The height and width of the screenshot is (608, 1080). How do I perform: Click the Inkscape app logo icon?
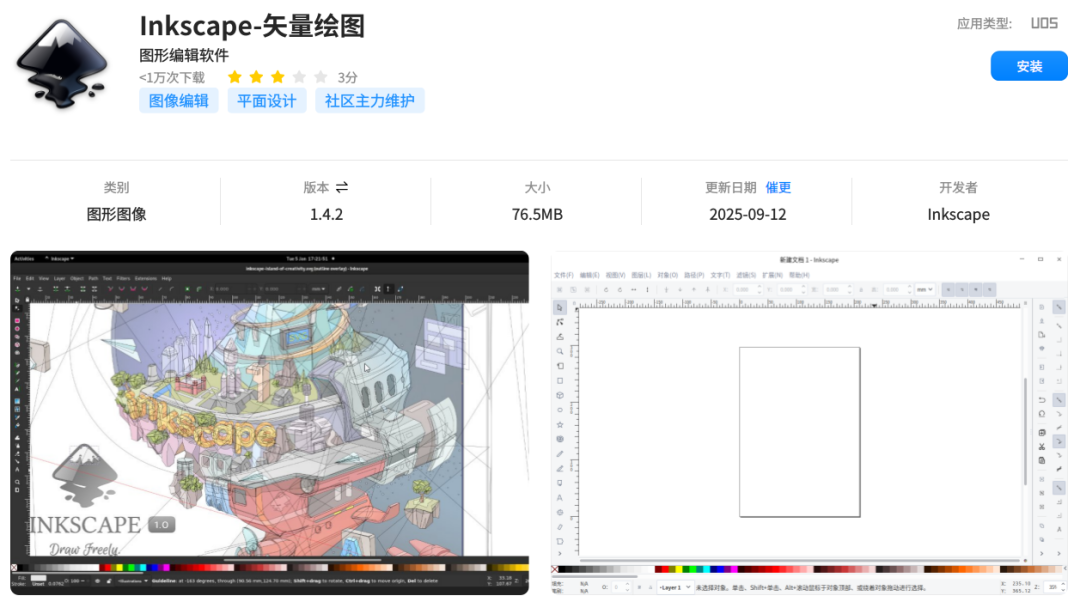pos(63,64)
